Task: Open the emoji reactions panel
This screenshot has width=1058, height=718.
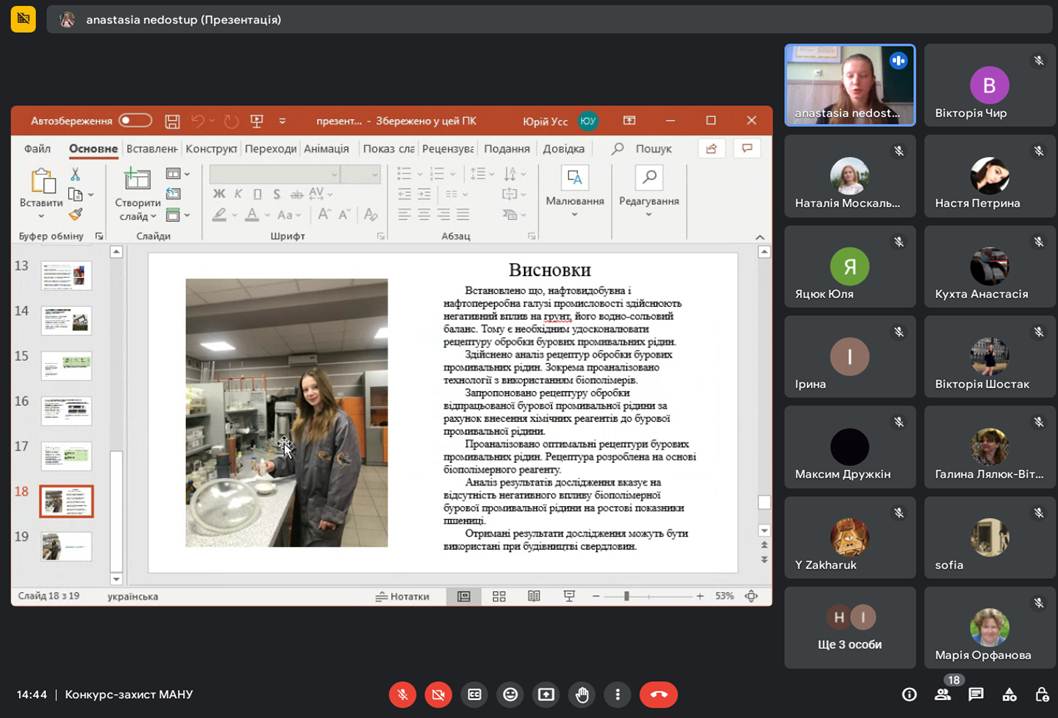Action: click(510, 694)
